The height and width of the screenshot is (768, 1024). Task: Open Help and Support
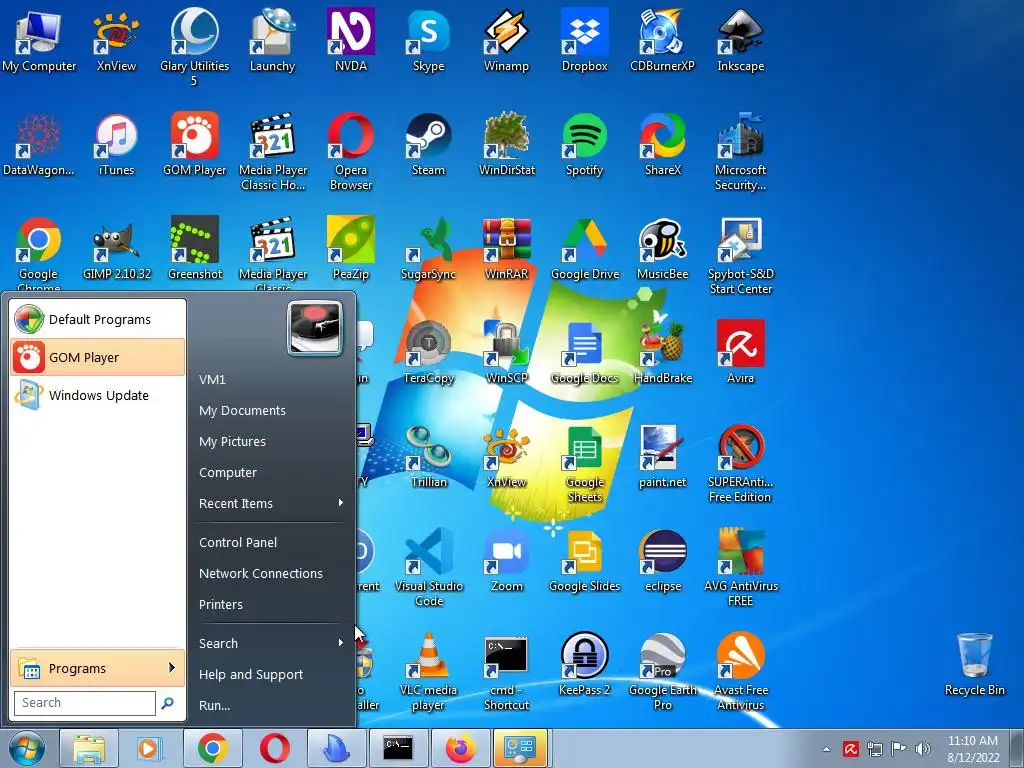pyautogui.click(x=251, y=675)
